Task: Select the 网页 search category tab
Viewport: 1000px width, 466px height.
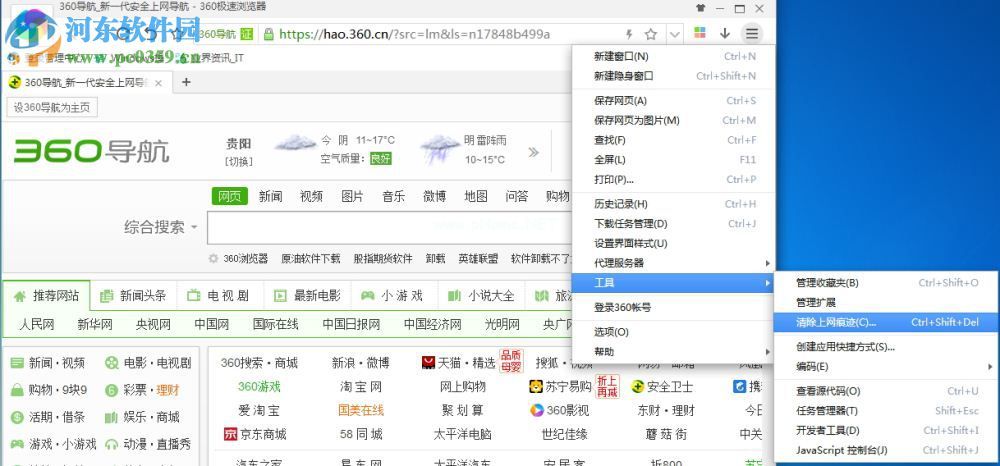Action: click(x=230, y=196)
